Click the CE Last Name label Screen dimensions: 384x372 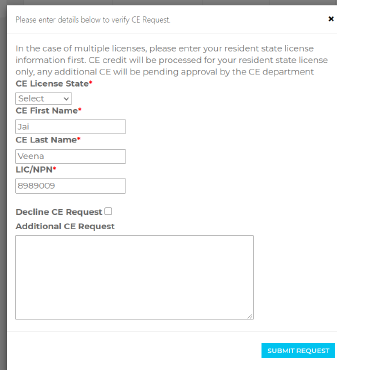coord(46,140)
